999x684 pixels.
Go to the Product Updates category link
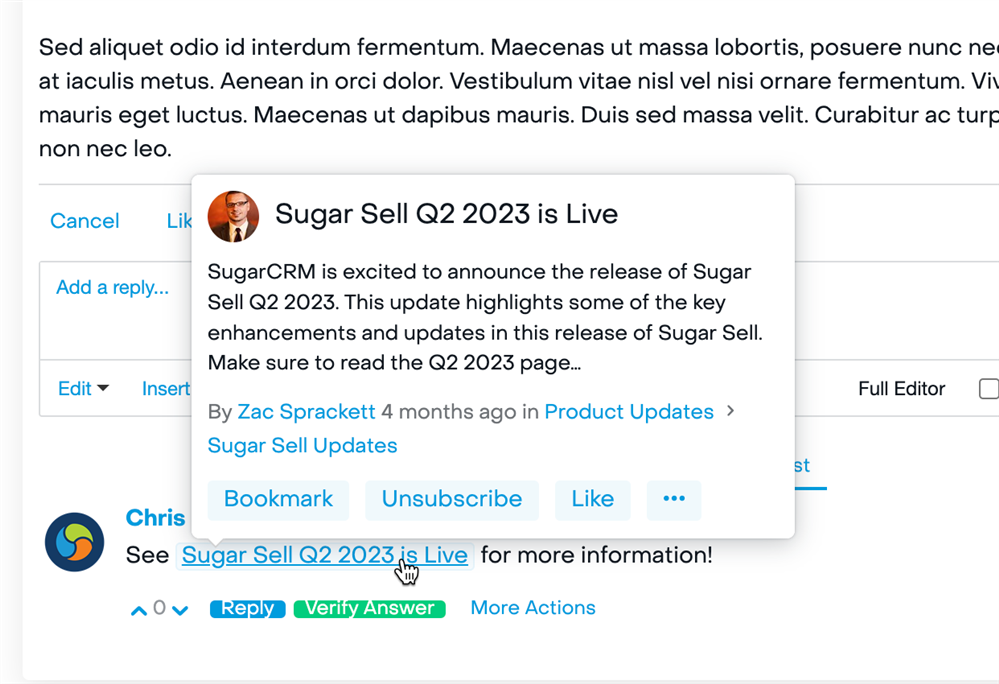point(629,412)
